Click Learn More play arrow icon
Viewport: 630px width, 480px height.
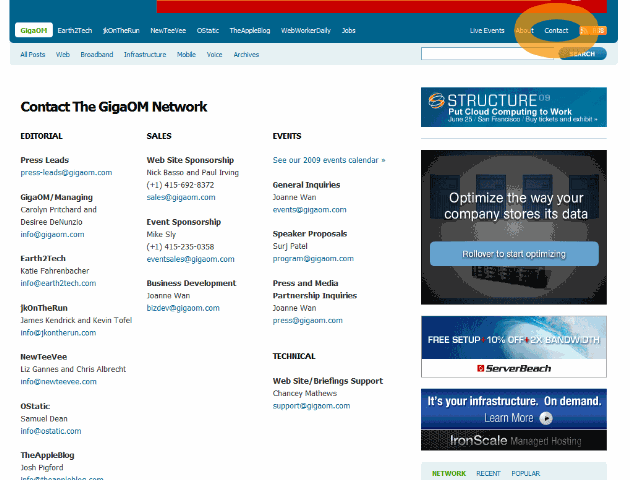click(547, 418)
